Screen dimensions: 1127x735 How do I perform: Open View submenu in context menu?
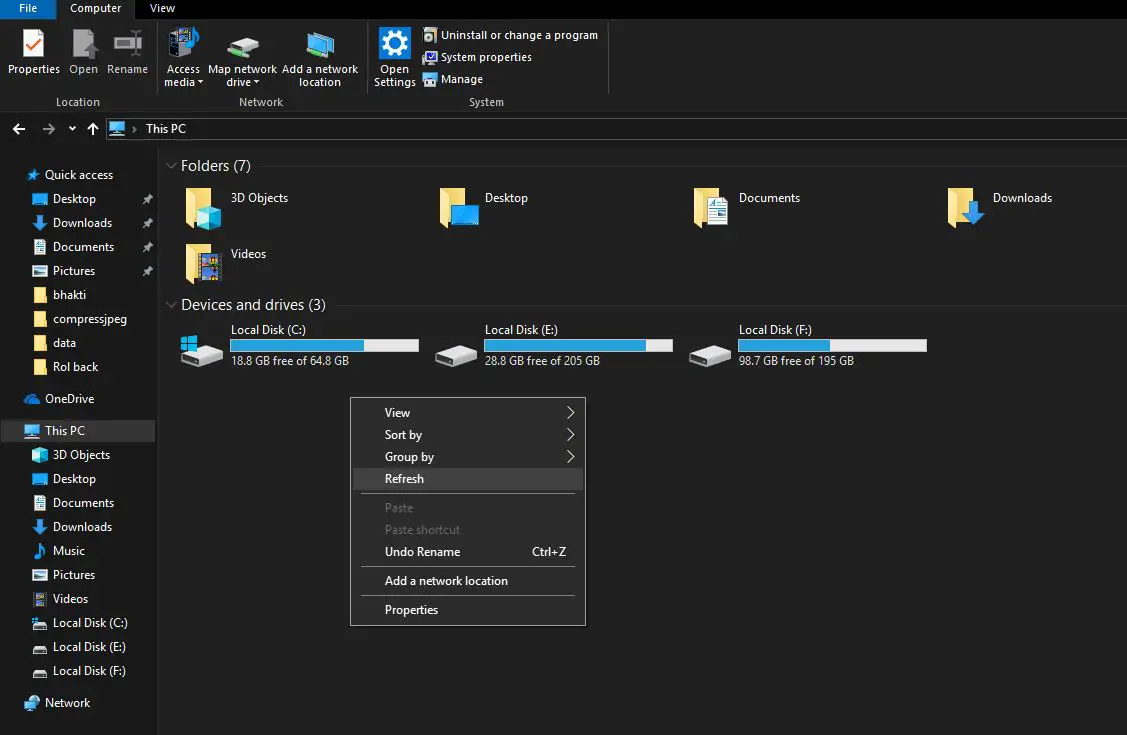click(468, 413)
